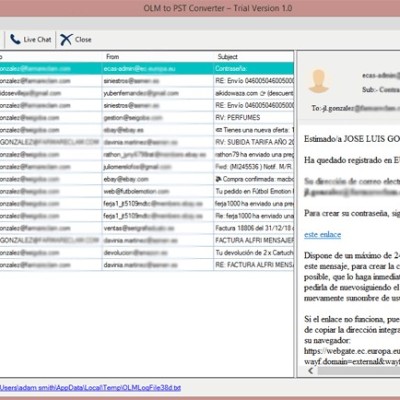Click the Close label in toolbar

click(83, 40)
